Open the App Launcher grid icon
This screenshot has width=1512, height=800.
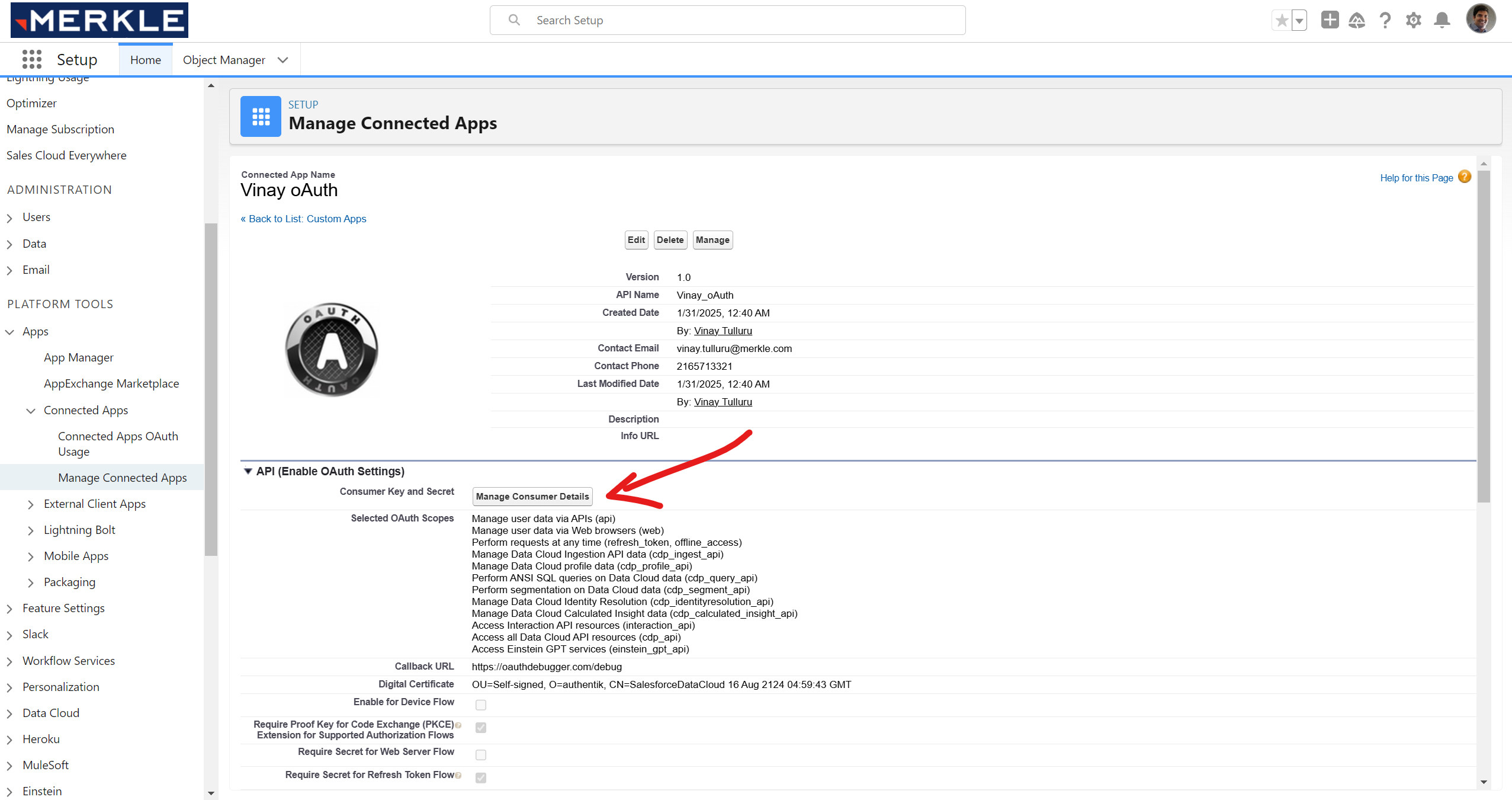(x=32, y=59)
